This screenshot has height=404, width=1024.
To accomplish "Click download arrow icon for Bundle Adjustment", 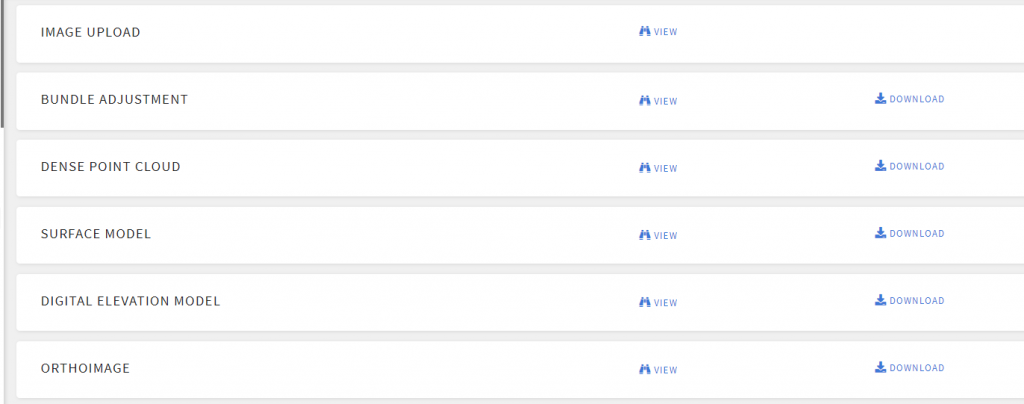I will point(880,99).
